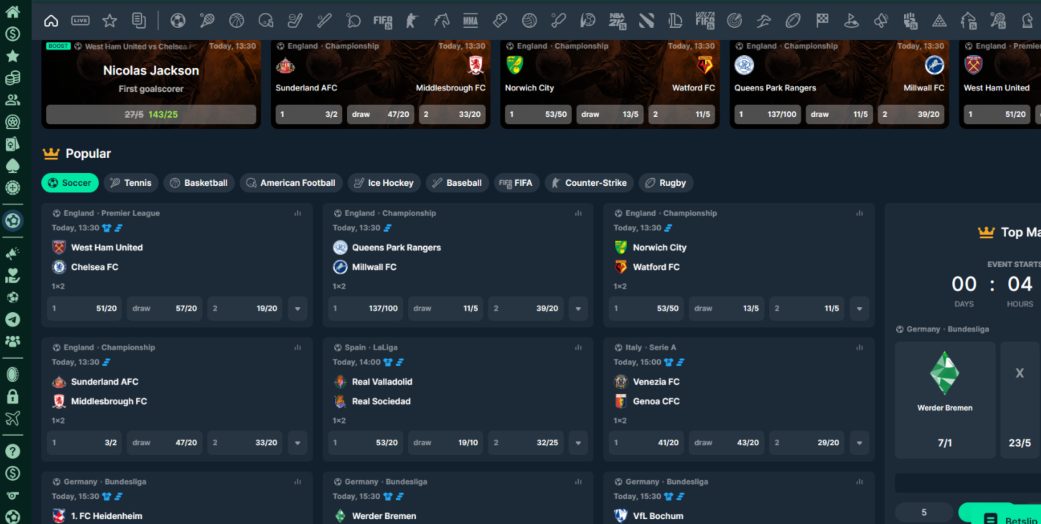
Task: Click the roulette wheel icon in left sidebar
Action: tap(13, 187)
